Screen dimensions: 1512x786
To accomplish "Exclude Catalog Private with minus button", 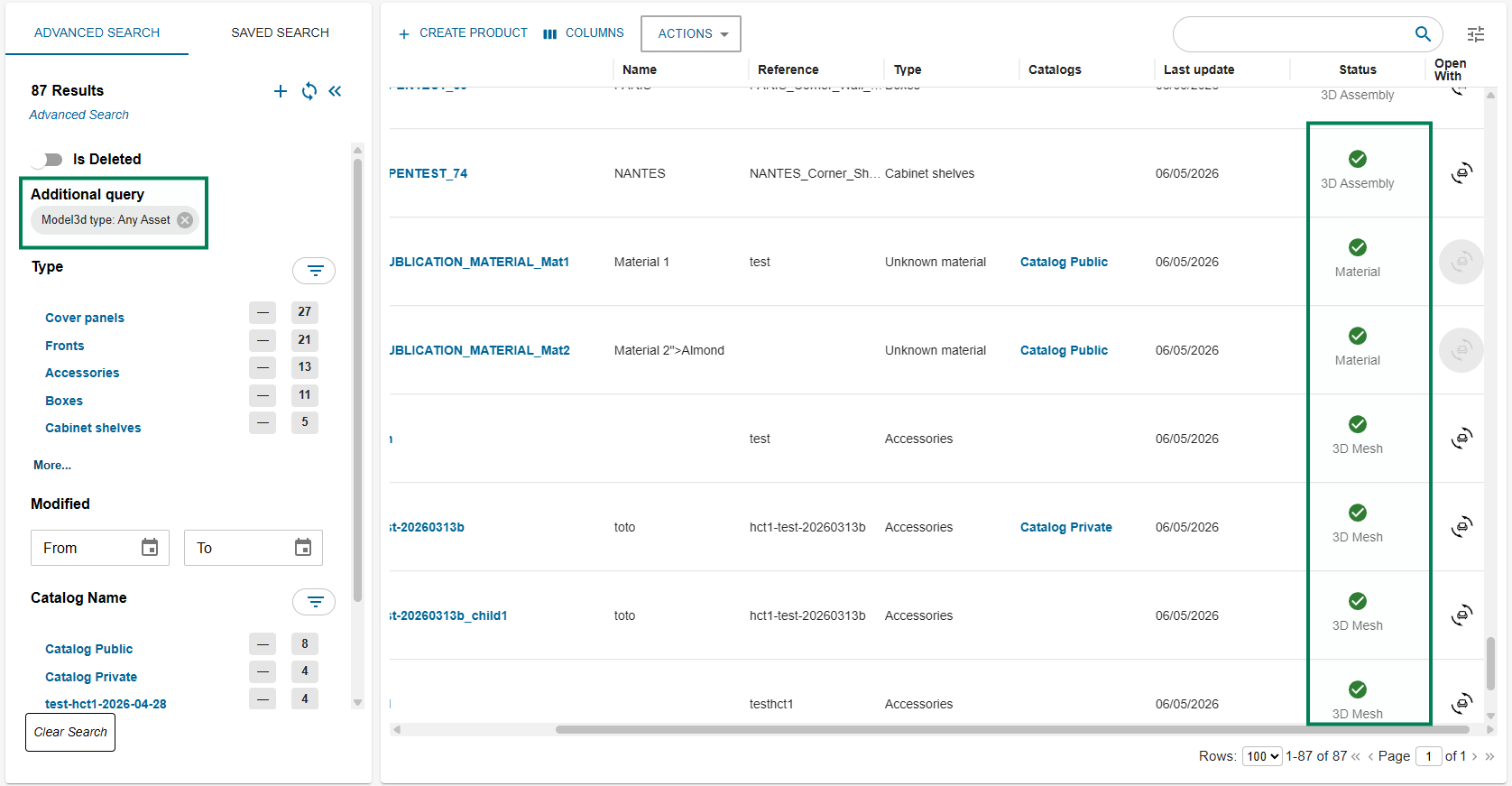I will [263, 671].
